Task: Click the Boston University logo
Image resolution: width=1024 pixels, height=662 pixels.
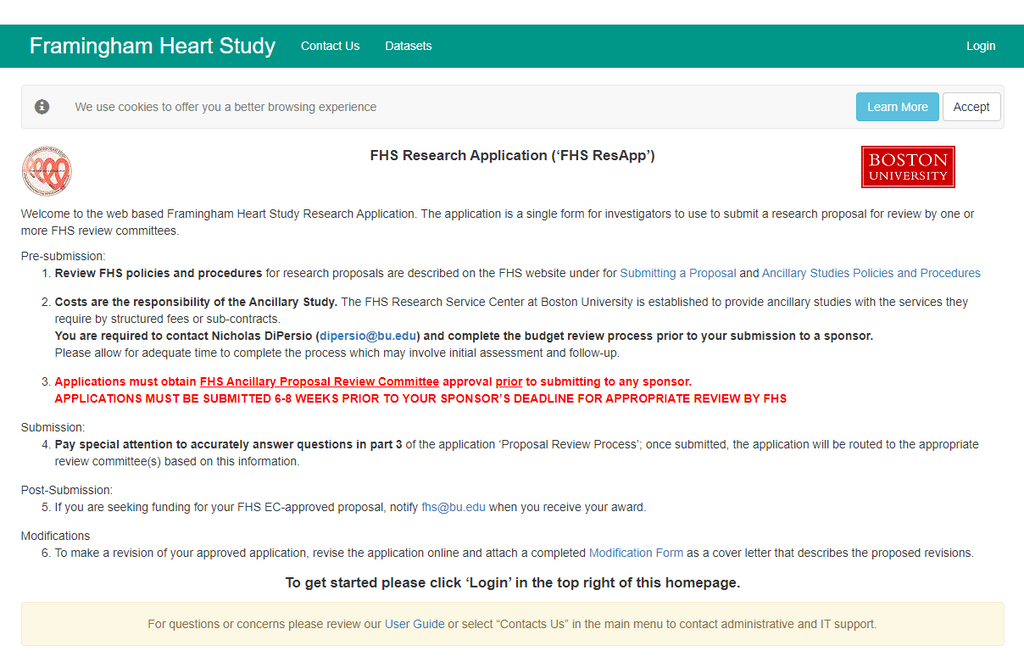Action: click(x=907, y=166)
